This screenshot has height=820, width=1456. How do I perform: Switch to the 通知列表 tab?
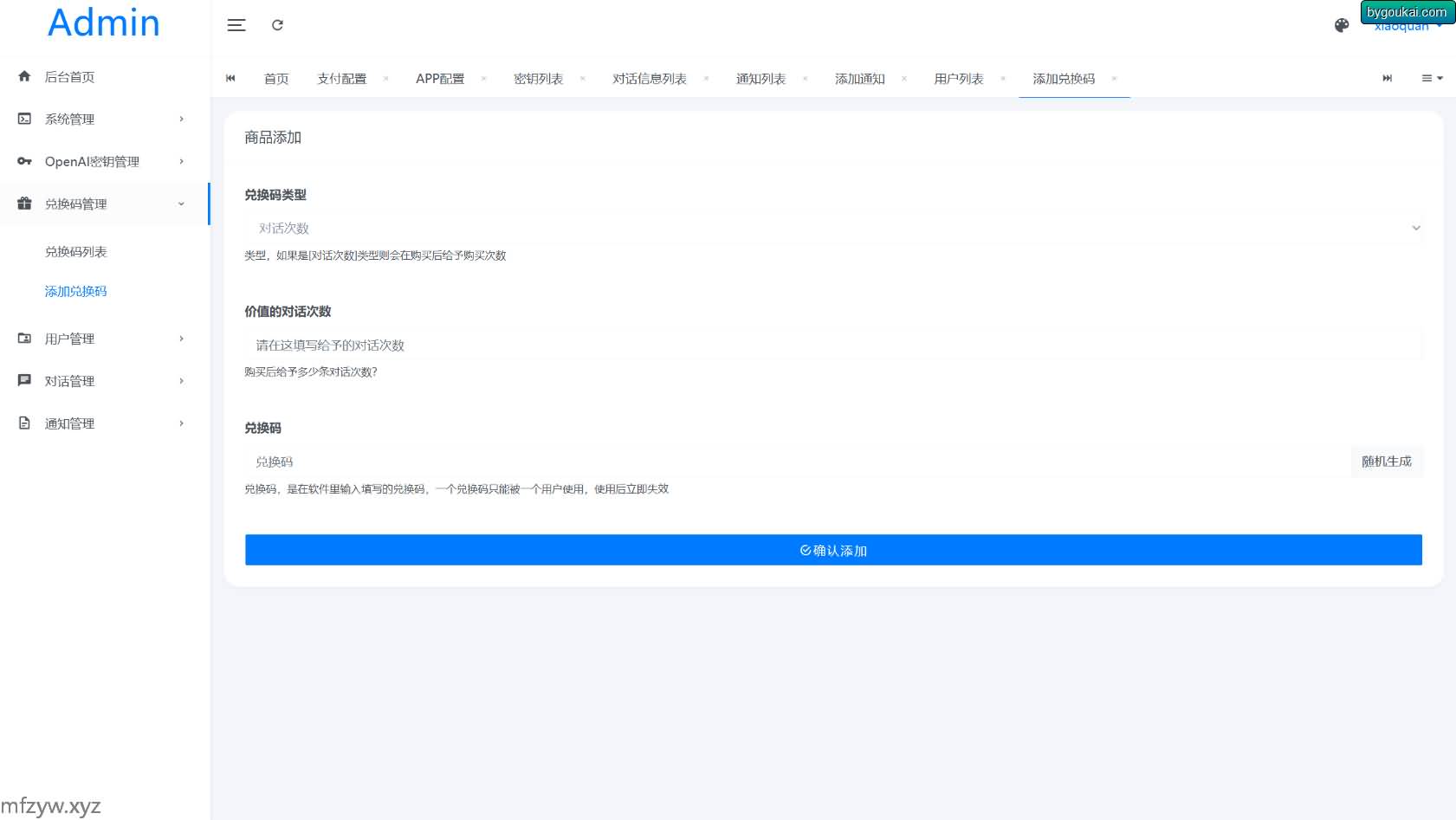coord(760,79)
